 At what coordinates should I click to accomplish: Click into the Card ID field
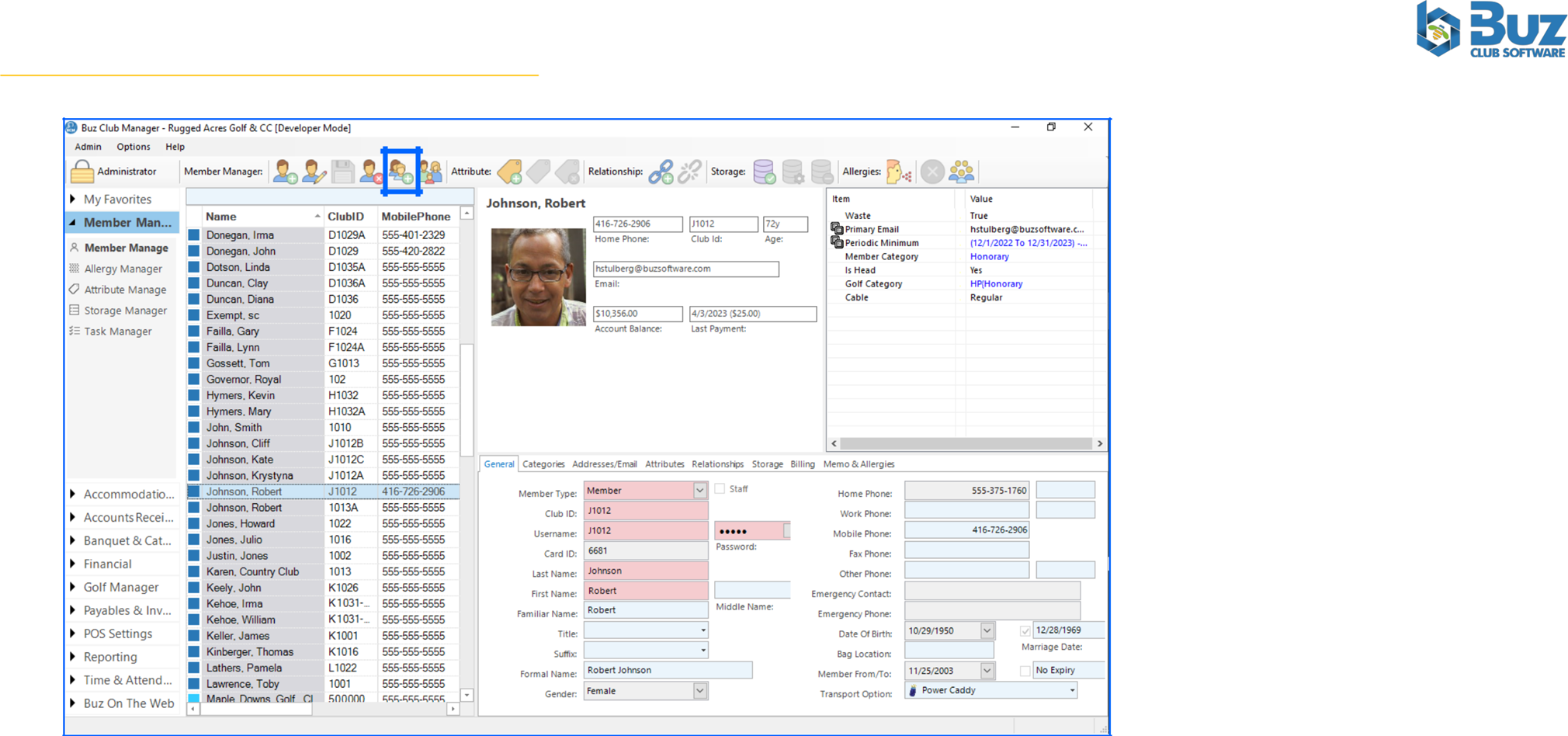click(x=646, y=550)
